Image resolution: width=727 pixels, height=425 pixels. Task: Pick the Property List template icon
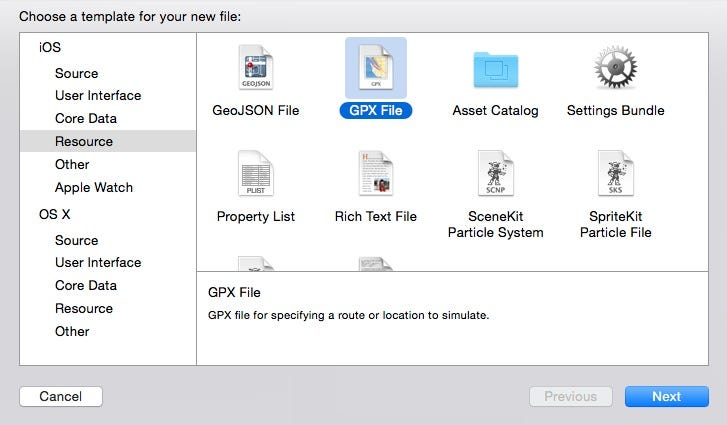256,175
